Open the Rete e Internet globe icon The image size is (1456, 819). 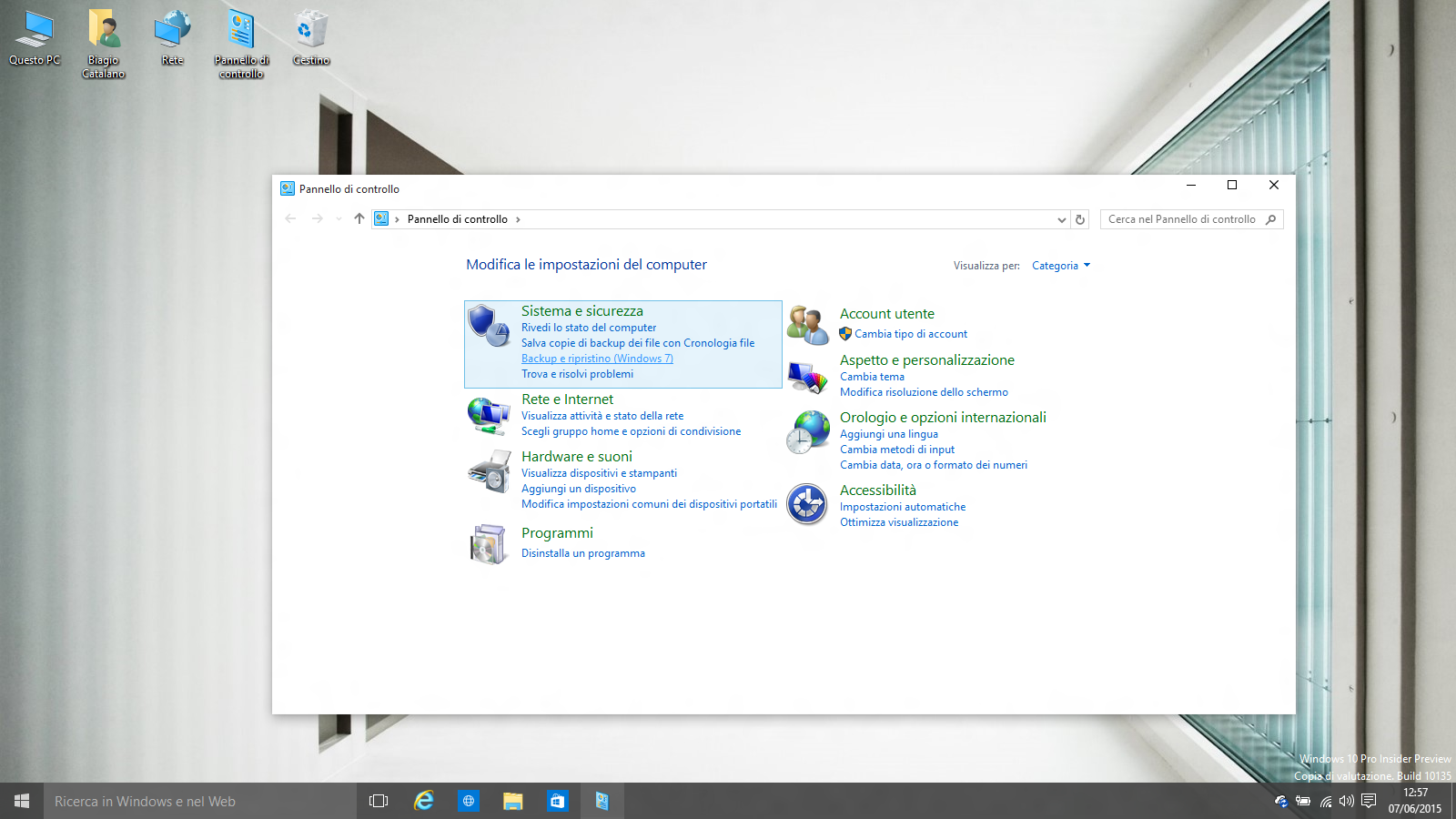click(x=489, y=416)
